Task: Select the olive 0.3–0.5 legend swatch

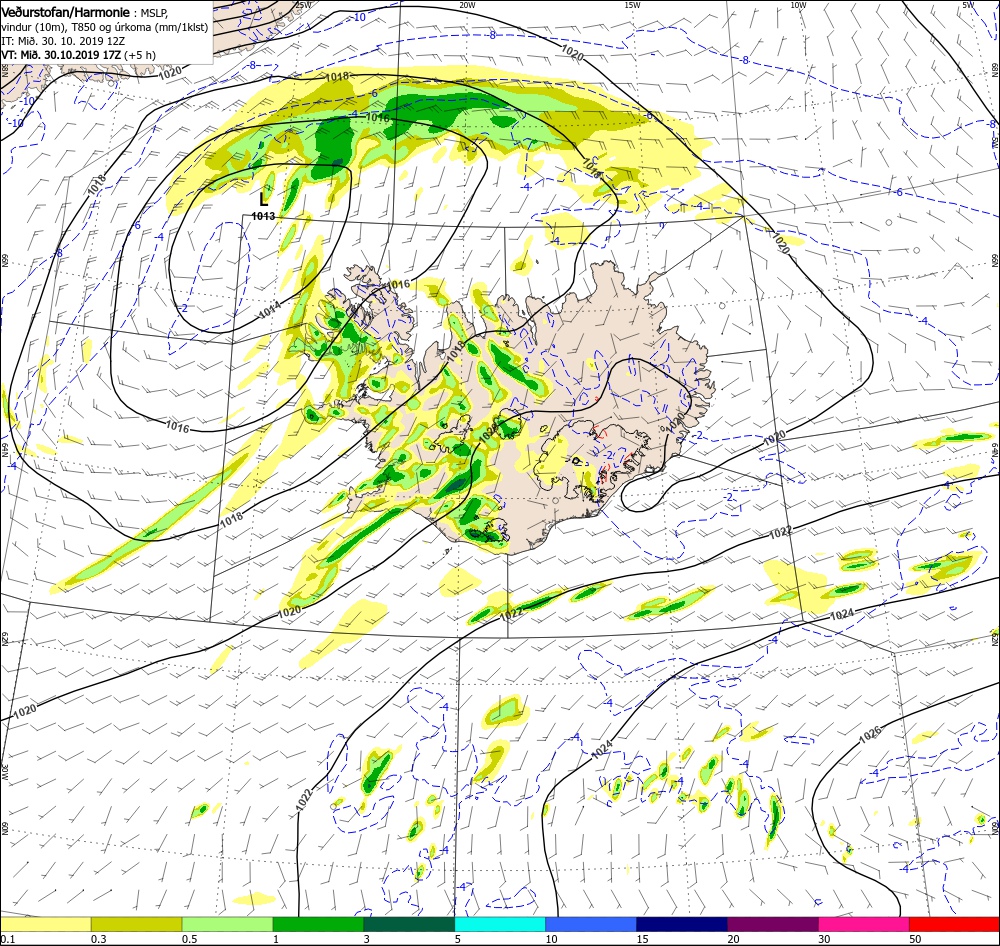Action: [136, 924]
